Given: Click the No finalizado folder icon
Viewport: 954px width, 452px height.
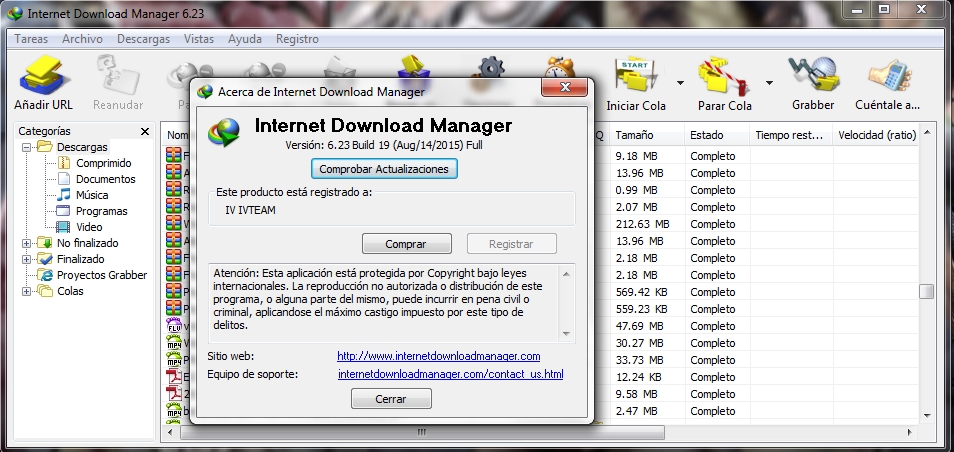Looking at the screenshot, I should coord(44,243).
